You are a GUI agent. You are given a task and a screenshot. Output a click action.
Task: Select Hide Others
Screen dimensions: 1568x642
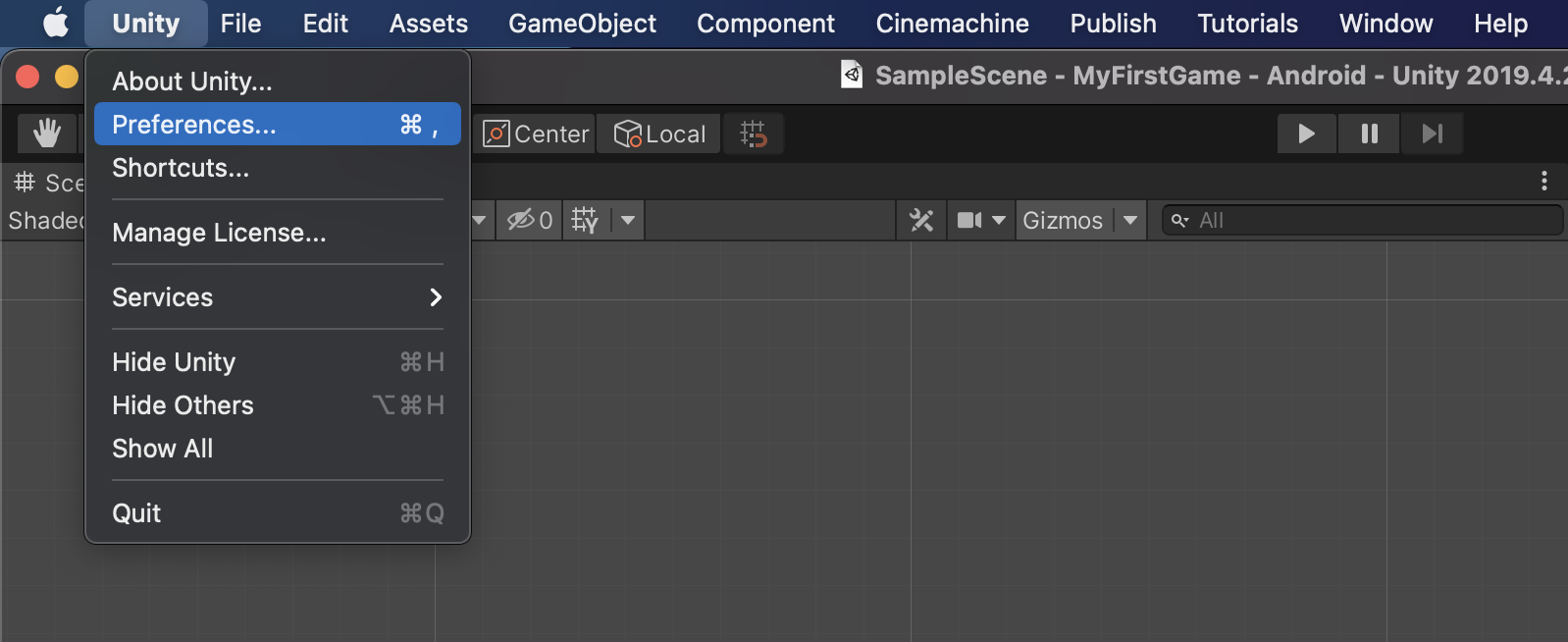(278, 405)
